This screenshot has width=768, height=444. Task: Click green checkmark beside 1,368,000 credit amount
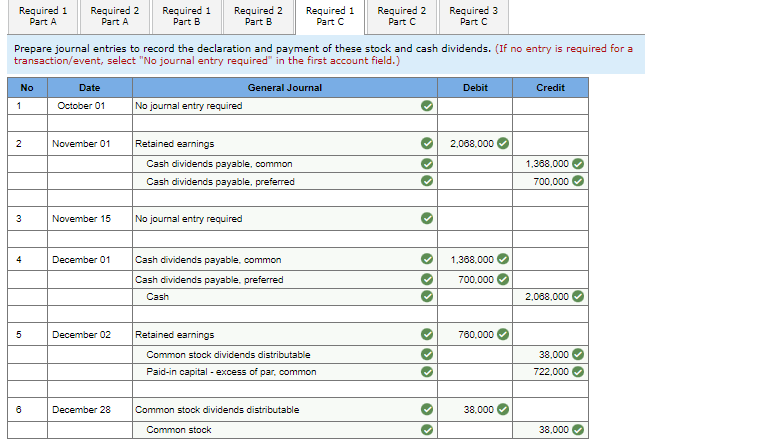pyautogui.click(x=578, y=164)
